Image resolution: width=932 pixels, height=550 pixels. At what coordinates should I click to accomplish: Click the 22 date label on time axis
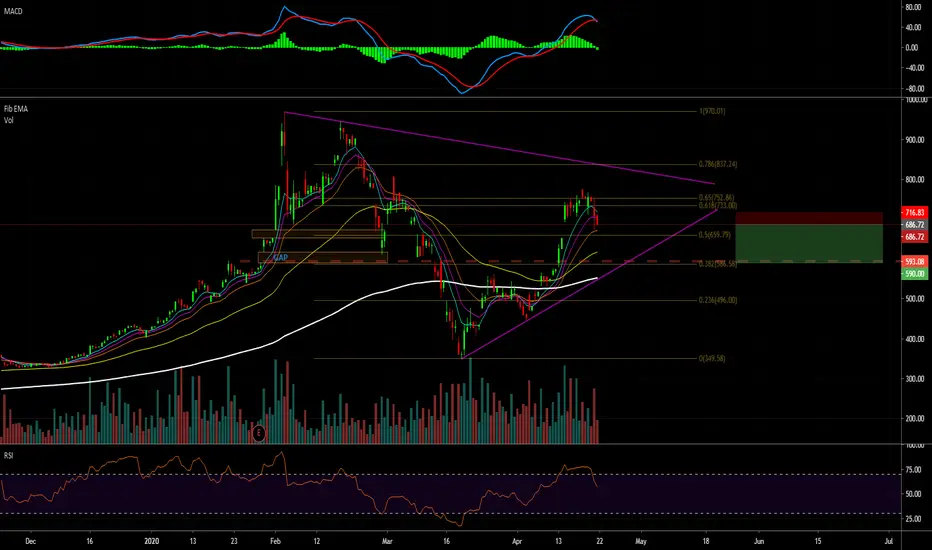599,542
